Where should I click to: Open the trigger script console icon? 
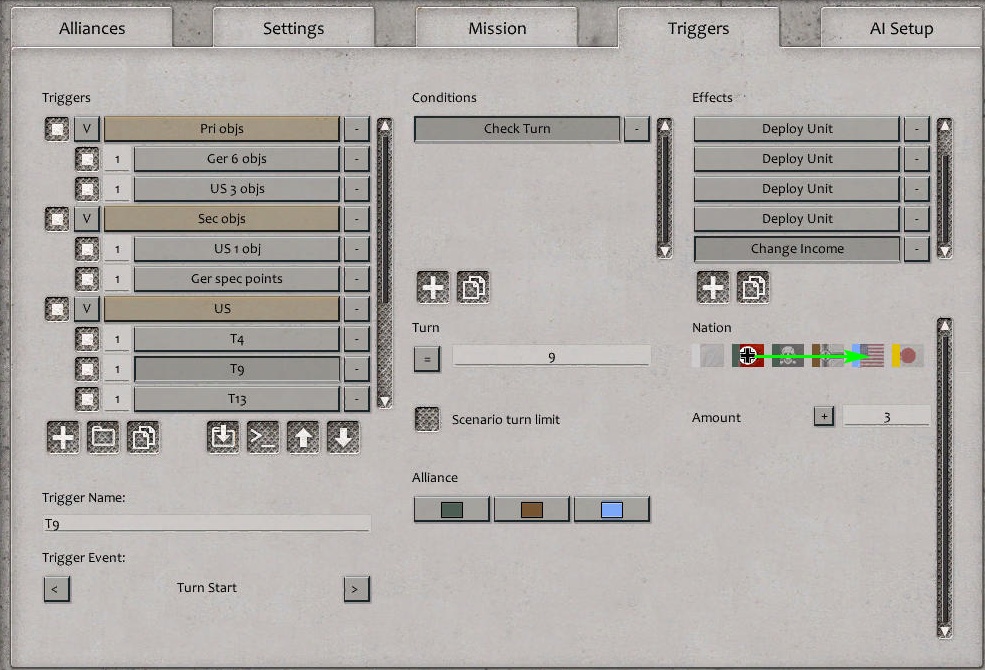pyautogui.click(x=263, y=436)
